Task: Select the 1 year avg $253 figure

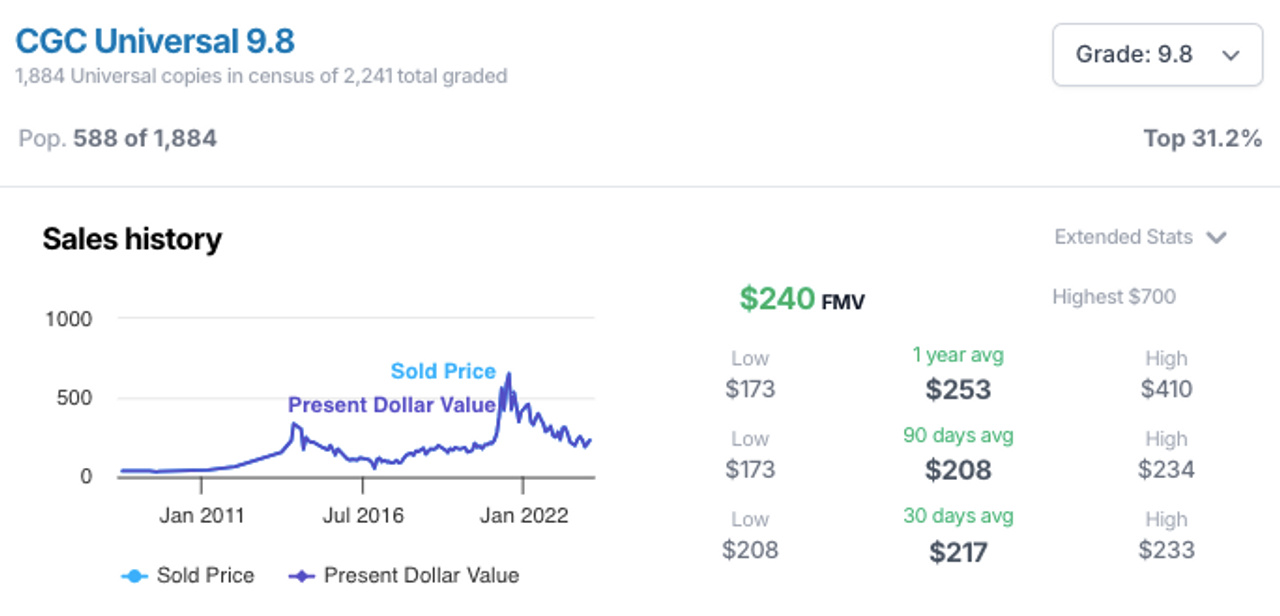Action: [958, 389]
